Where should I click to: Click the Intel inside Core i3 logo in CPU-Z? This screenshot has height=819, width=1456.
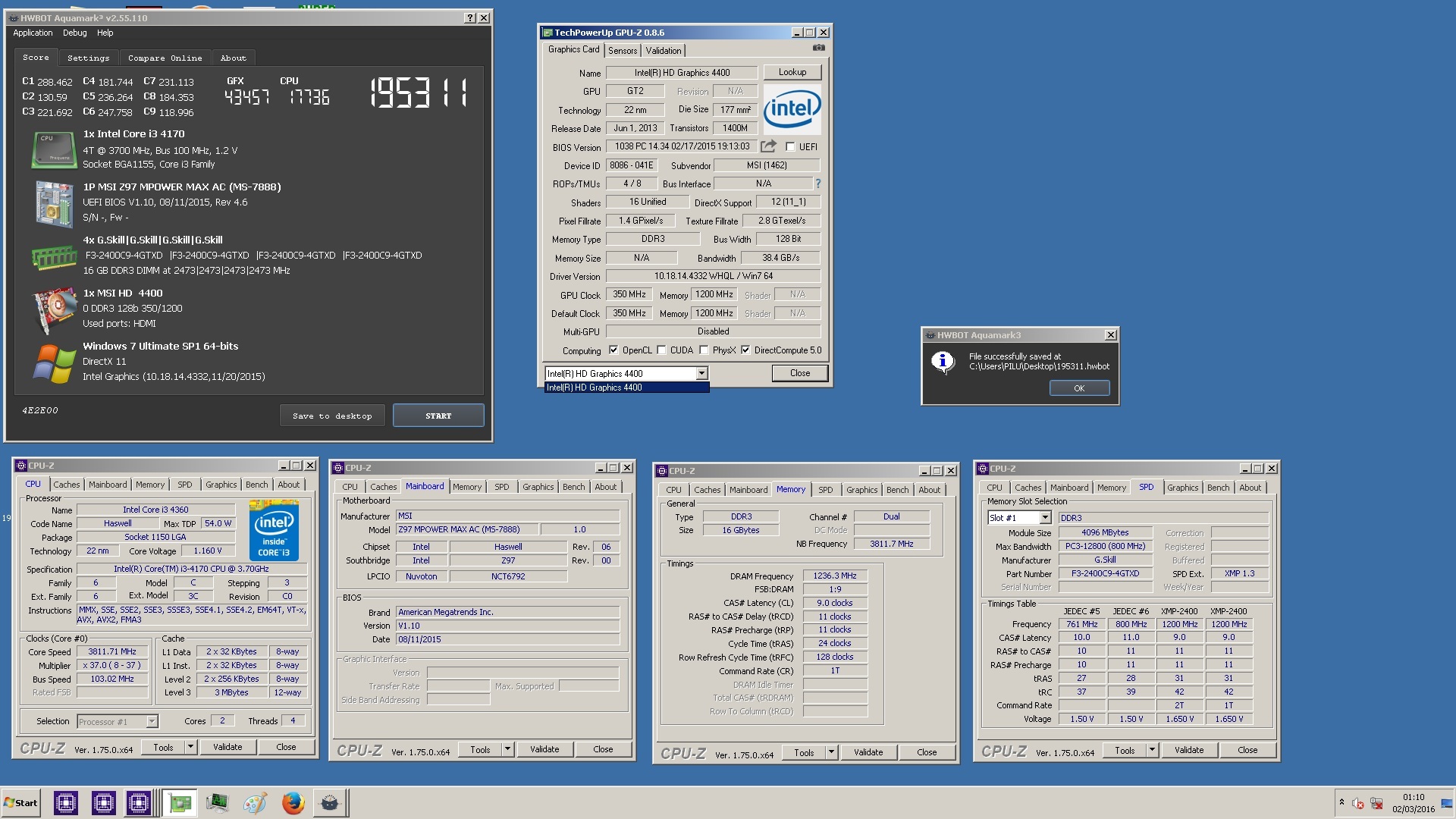click(x=274, y=530)
